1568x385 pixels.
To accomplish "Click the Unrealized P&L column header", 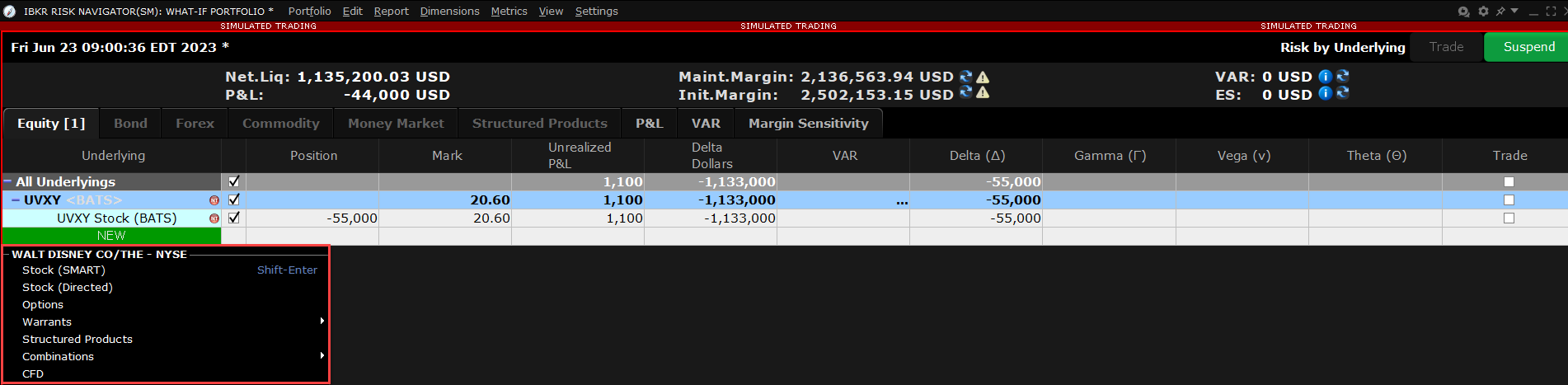I will click(578, 155).
